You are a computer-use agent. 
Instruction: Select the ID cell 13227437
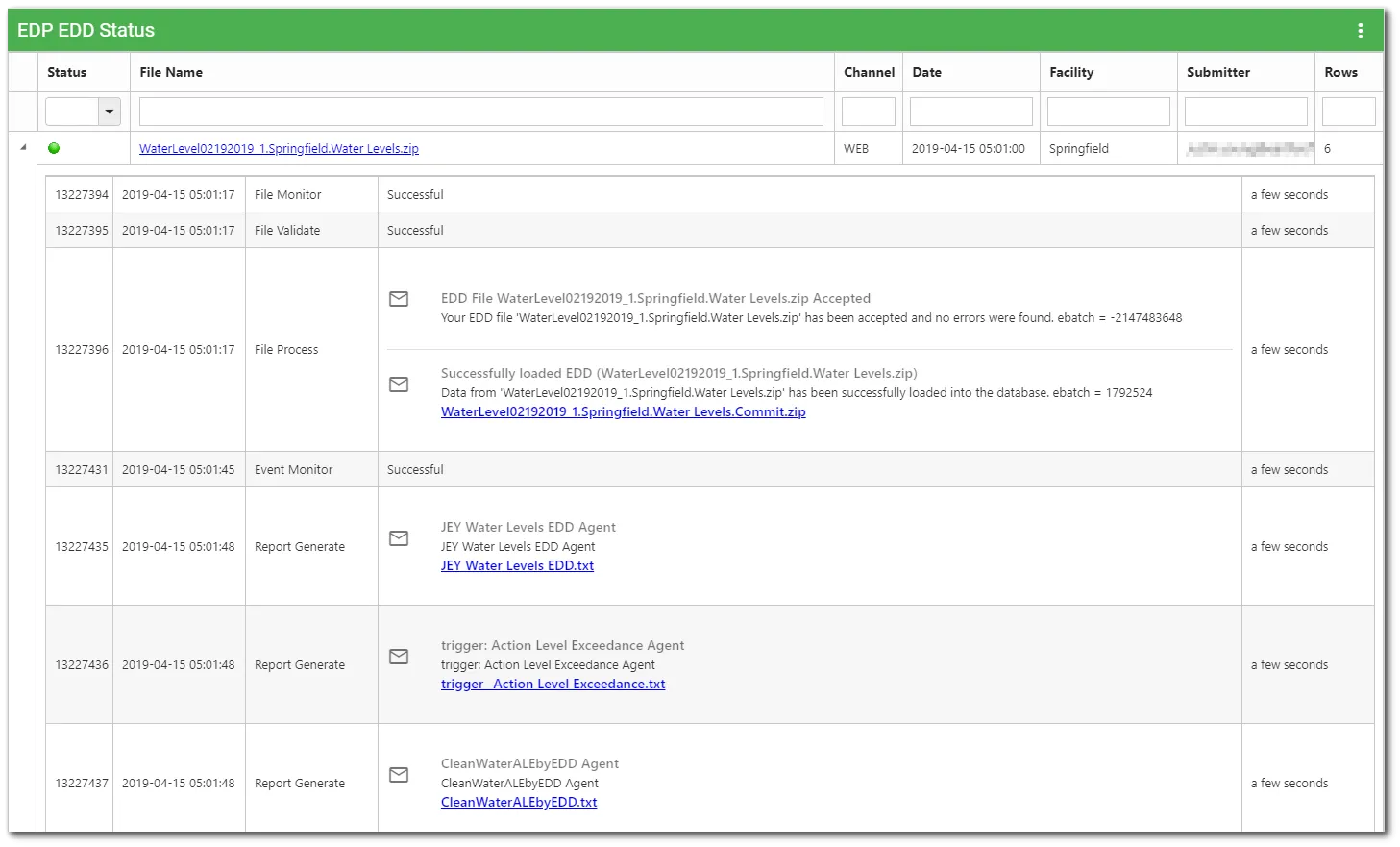click(x=82, y=783)
